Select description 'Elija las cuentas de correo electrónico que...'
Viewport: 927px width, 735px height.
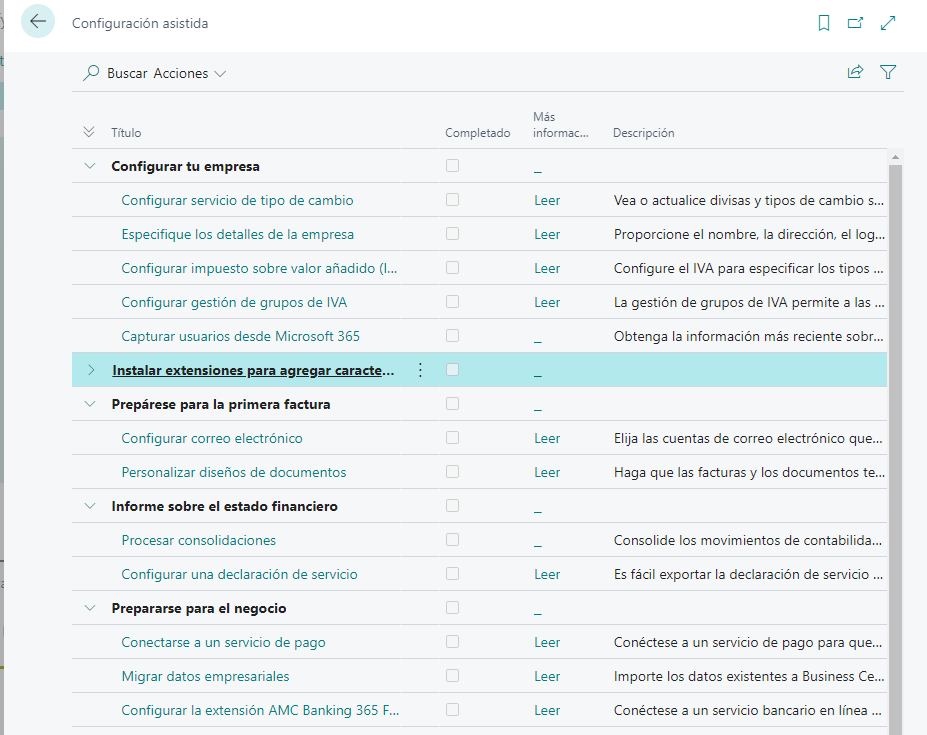pyautogui.click(x=748, y=438)
